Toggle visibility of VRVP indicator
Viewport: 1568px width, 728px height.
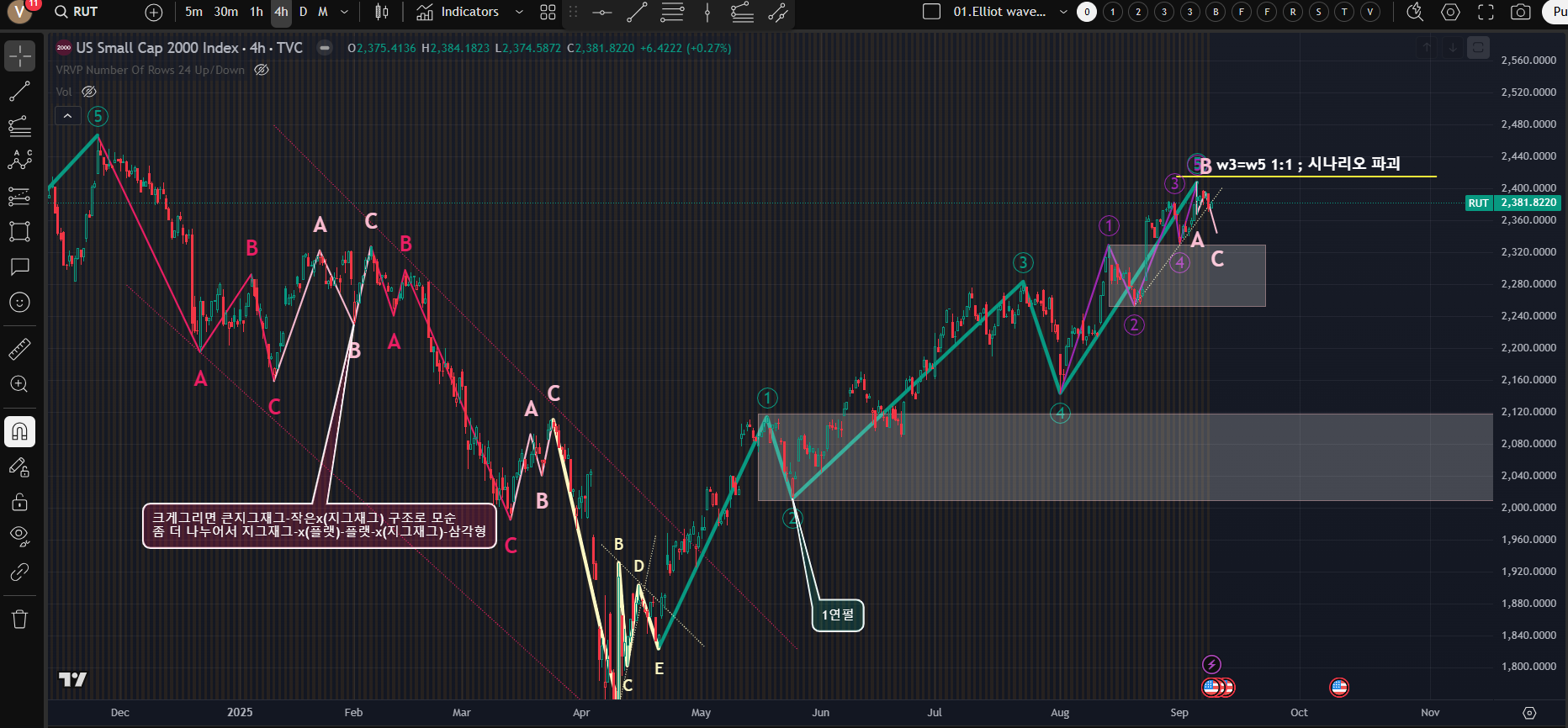(262, 70)
